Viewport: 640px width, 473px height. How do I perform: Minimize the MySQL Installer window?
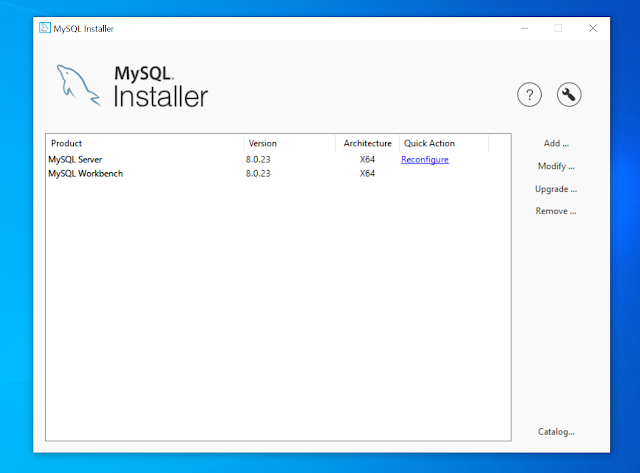pyautogui.click(x=524, y=28)
